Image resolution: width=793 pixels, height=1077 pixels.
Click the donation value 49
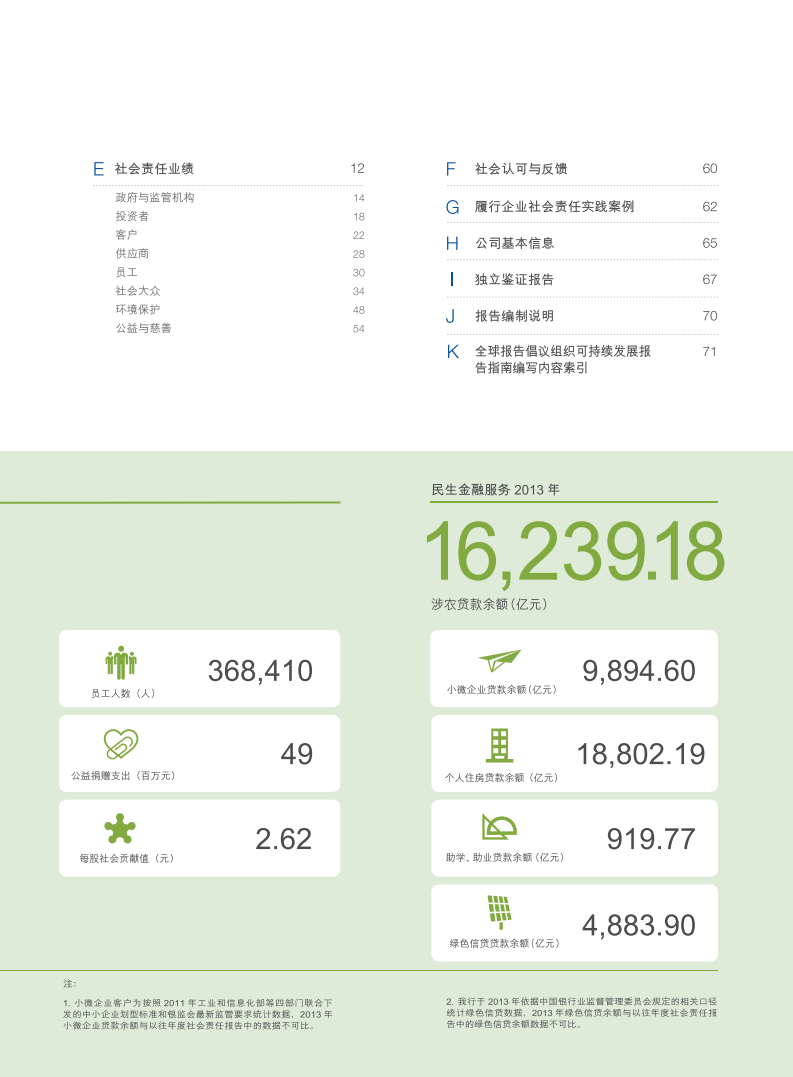(297, 754)
